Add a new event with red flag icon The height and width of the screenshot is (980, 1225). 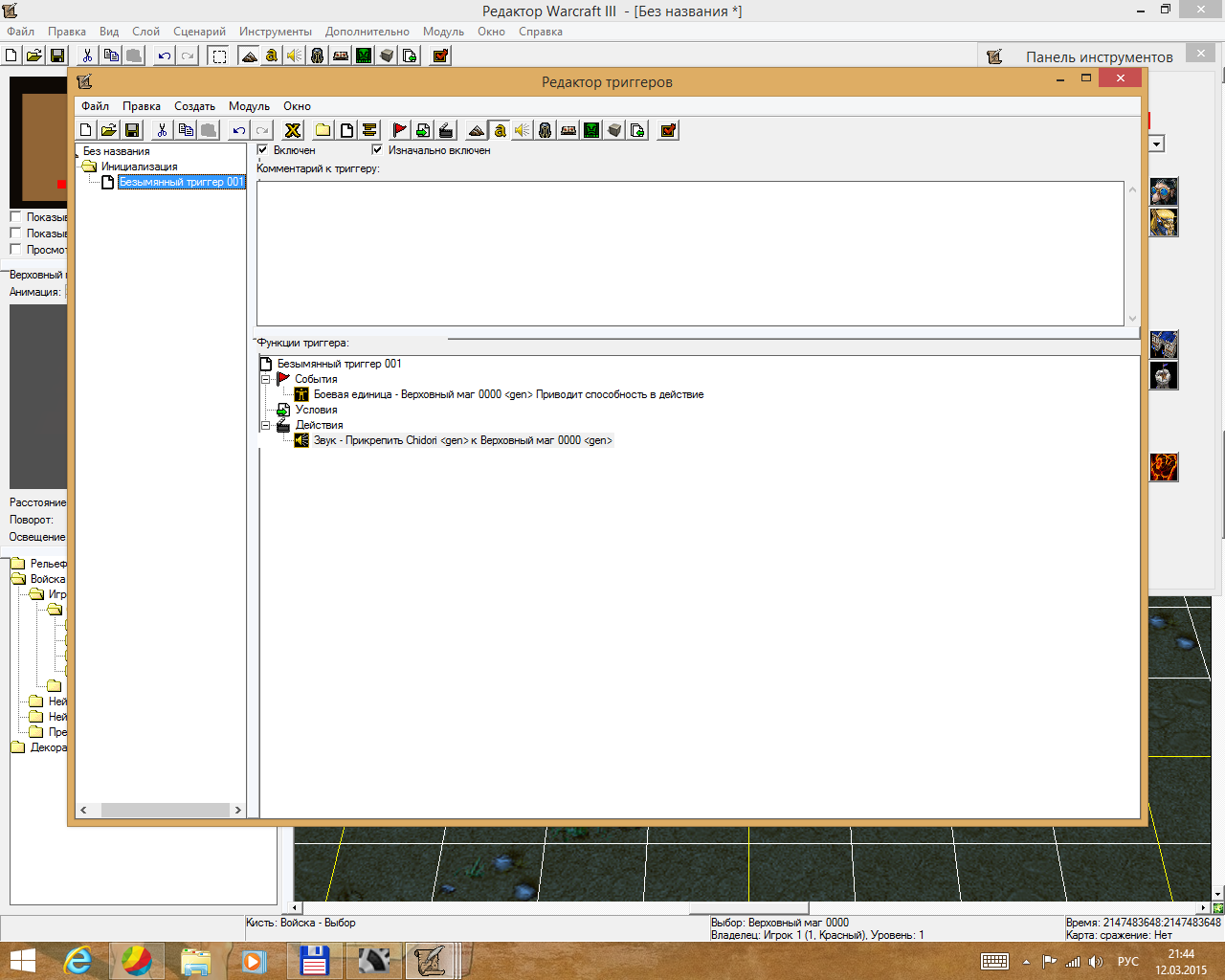(x=400, y=130)
